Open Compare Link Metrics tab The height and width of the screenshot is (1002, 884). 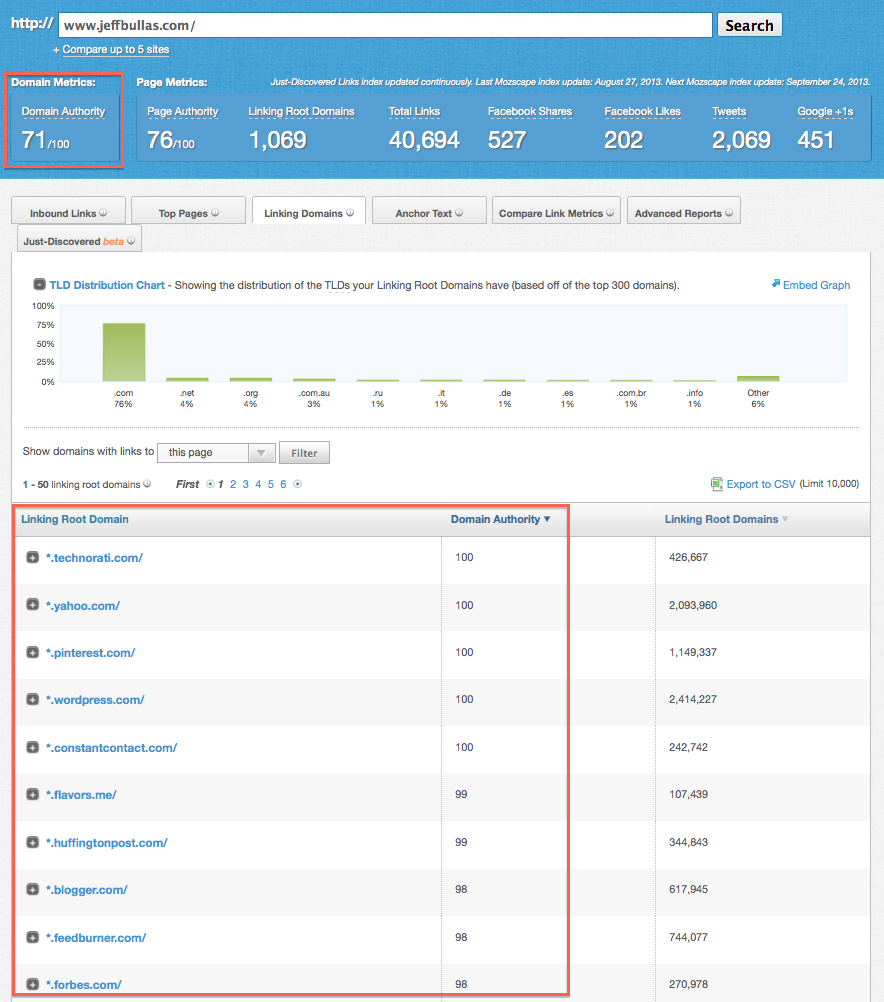pyautogui.click(x=556, y=210)
